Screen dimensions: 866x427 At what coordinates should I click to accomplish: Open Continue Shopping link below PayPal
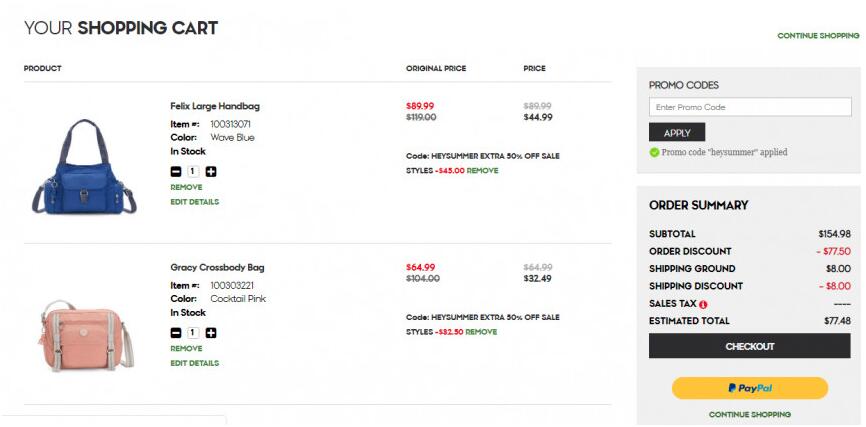pyautogui.click(x=749, y=414)
